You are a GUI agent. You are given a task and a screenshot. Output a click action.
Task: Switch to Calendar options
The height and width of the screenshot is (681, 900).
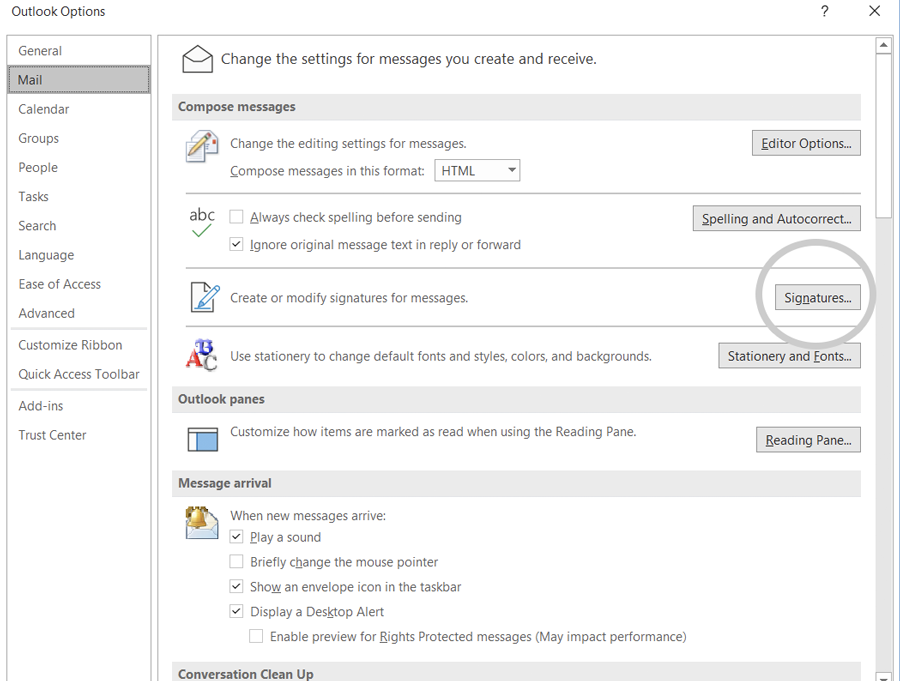tap(79, 109)
